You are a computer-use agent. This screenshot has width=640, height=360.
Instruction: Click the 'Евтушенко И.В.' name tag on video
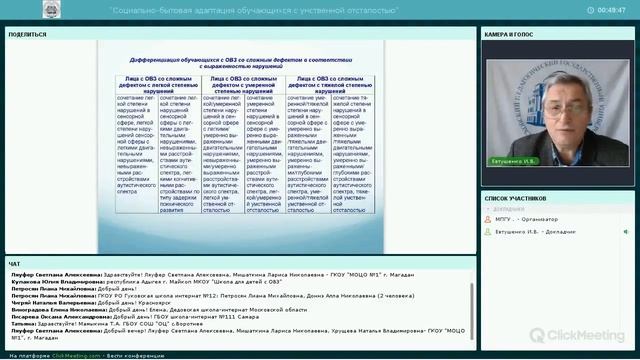(x=513, y=161)
